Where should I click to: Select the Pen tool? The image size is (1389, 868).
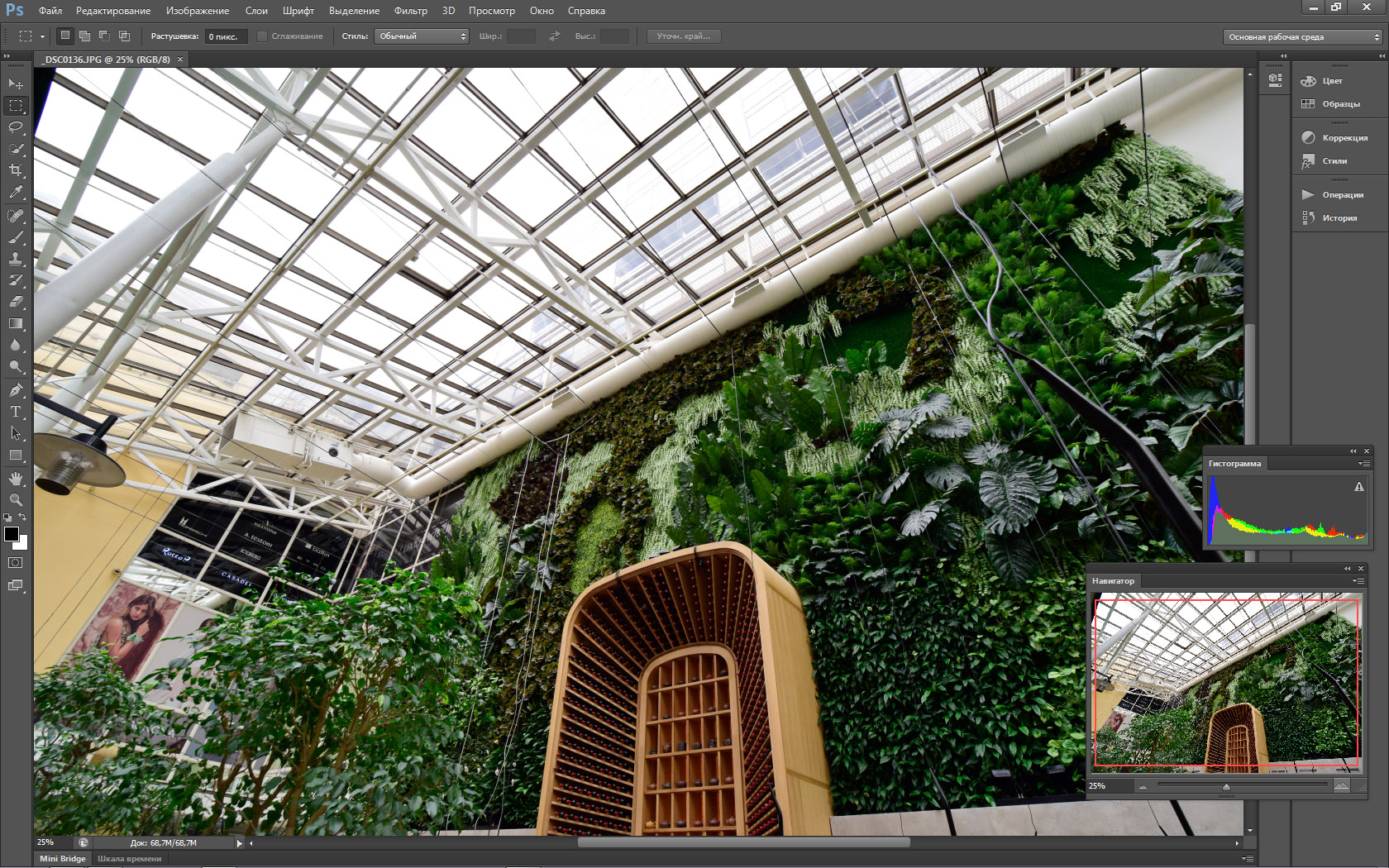coord(16,390)
